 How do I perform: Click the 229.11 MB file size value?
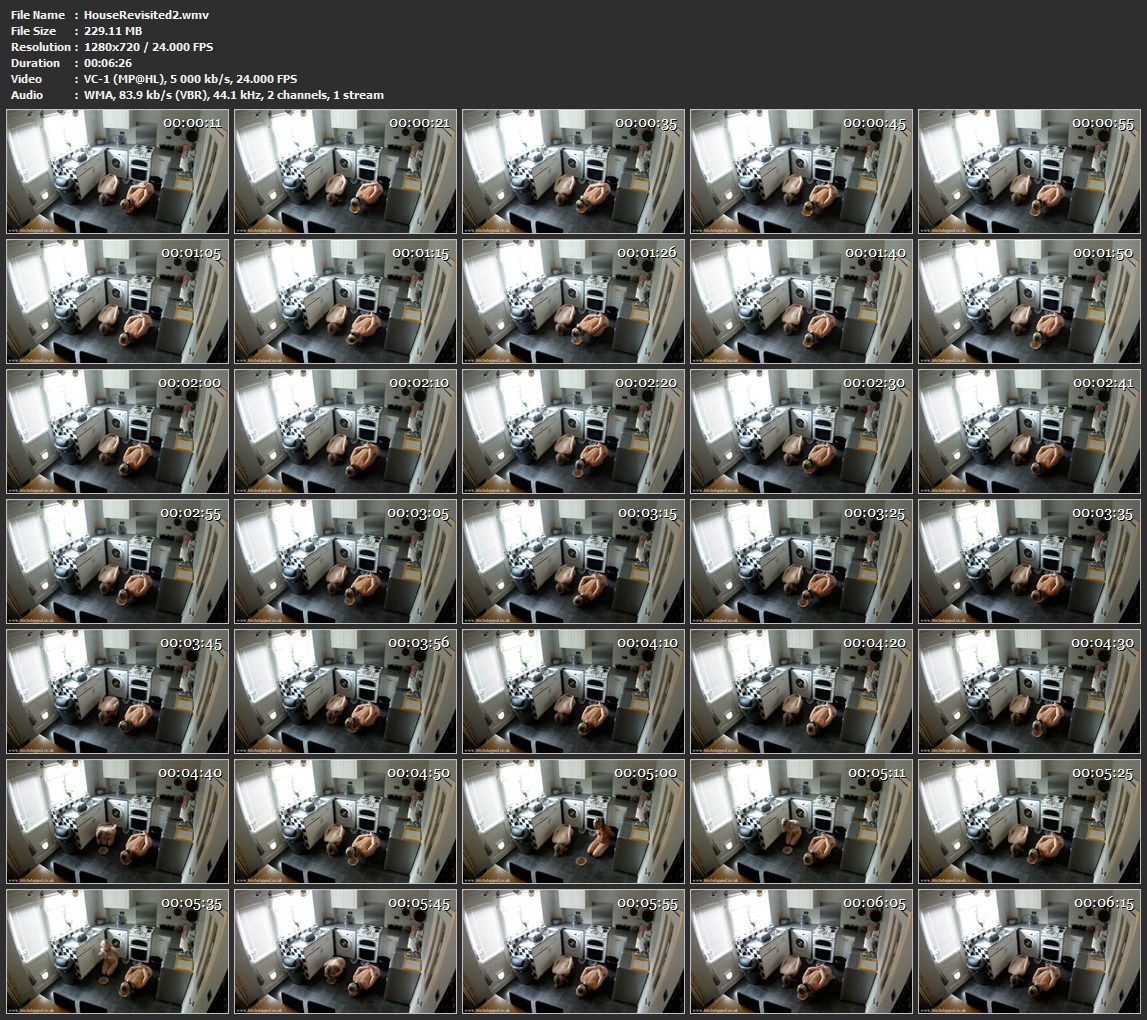point(113,31)
